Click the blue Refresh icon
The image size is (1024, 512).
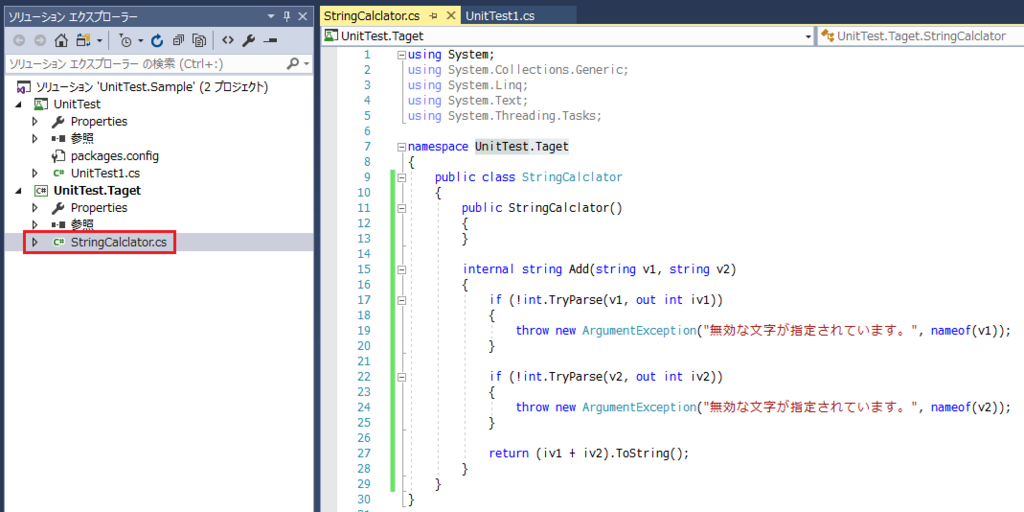tap(157, 40)
